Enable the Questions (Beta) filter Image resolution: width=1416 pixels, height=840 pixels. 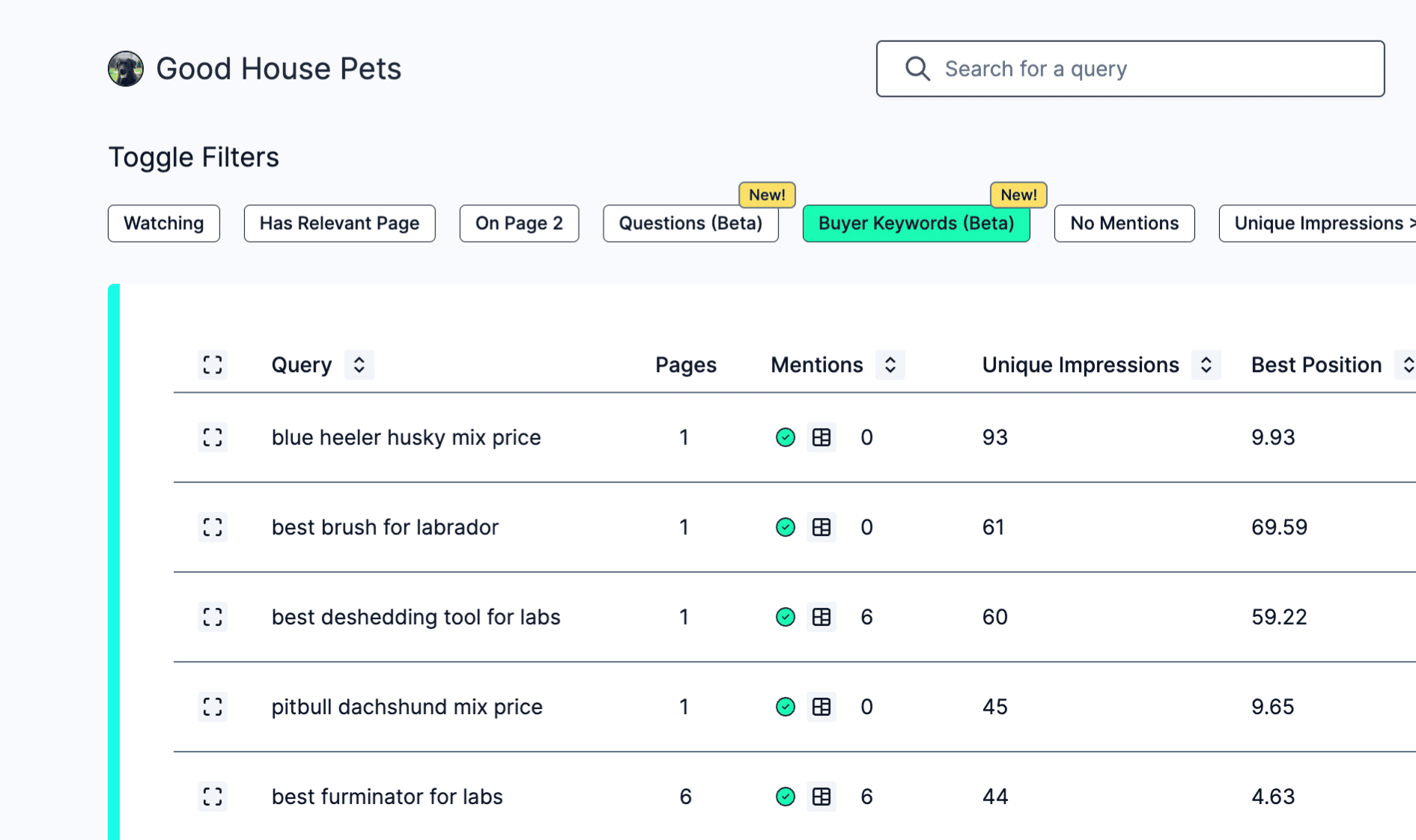tap(690, 223)
